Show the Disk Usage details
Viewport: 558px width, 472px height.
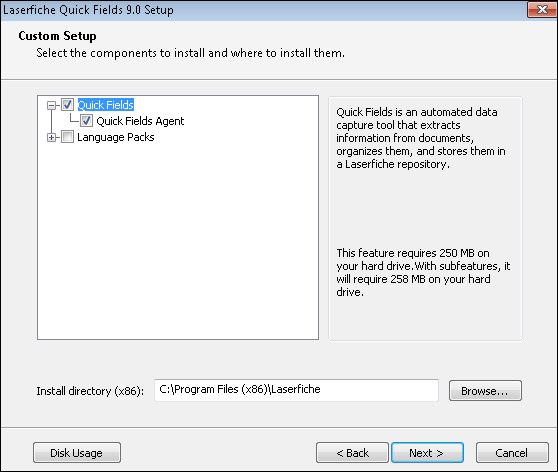[x=77, y=453]
